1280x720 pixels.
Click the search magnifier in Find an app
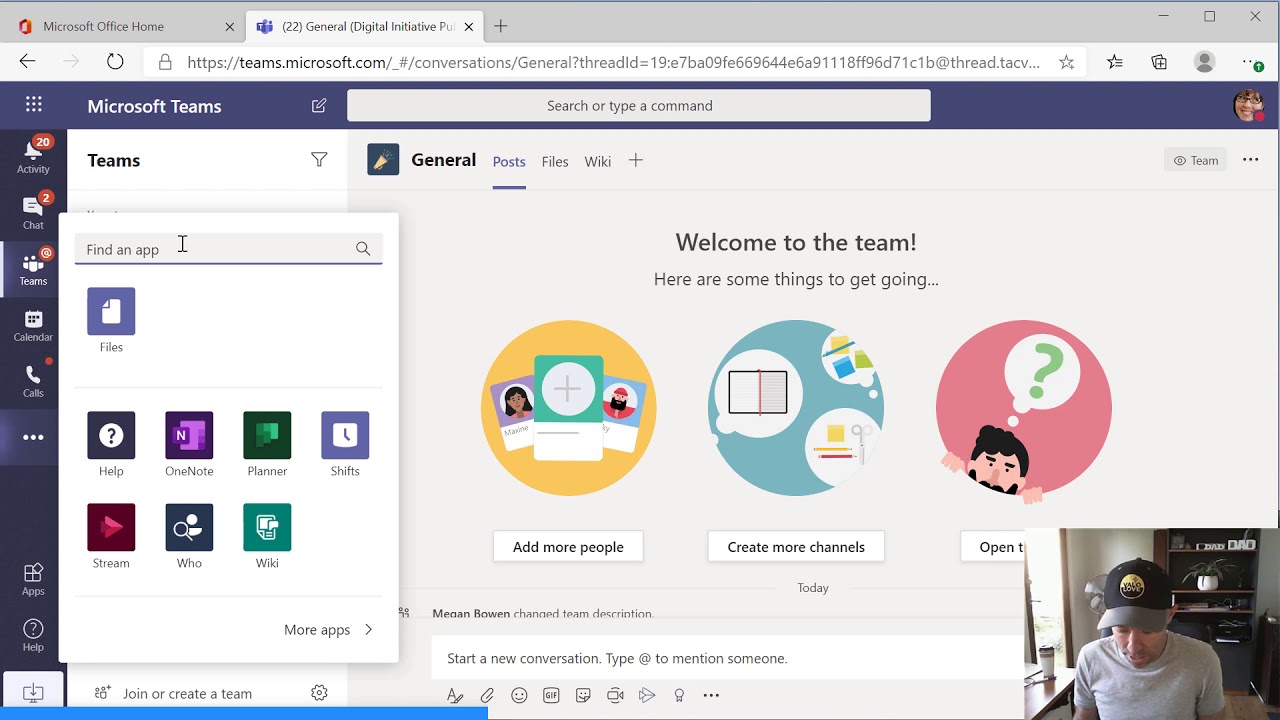pos(363,249)
